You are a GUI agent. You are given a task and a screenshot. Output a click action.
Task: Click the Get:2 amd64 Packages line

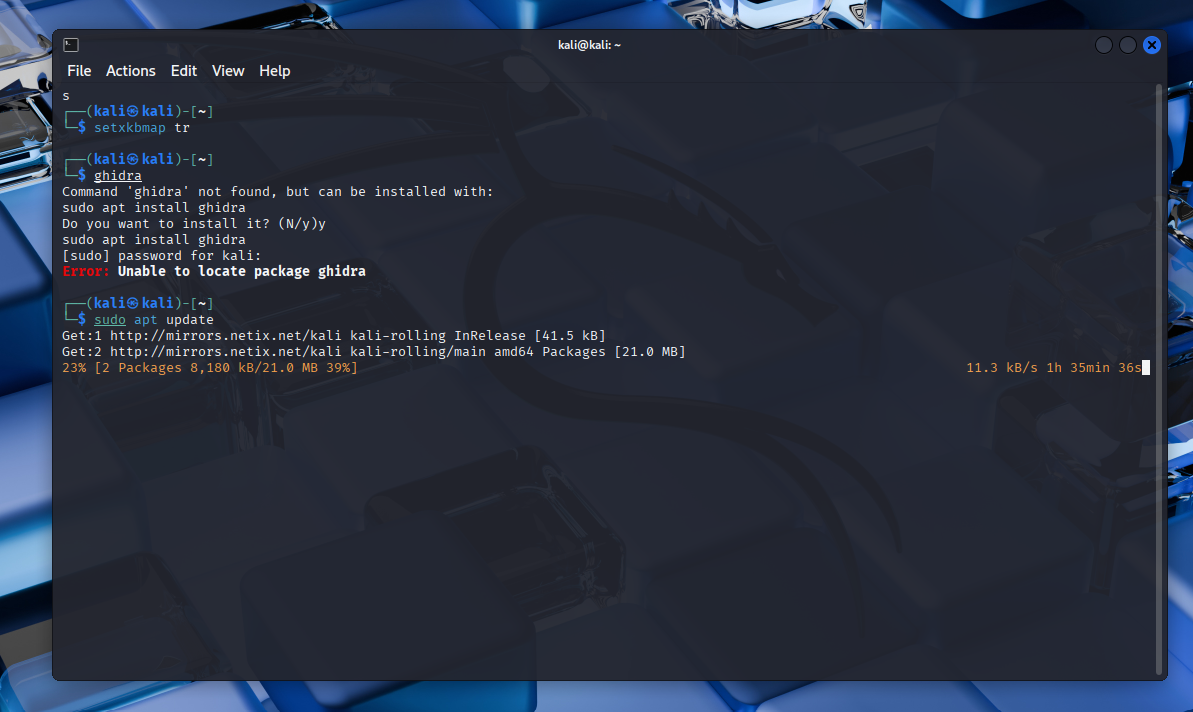coord(374,351)
